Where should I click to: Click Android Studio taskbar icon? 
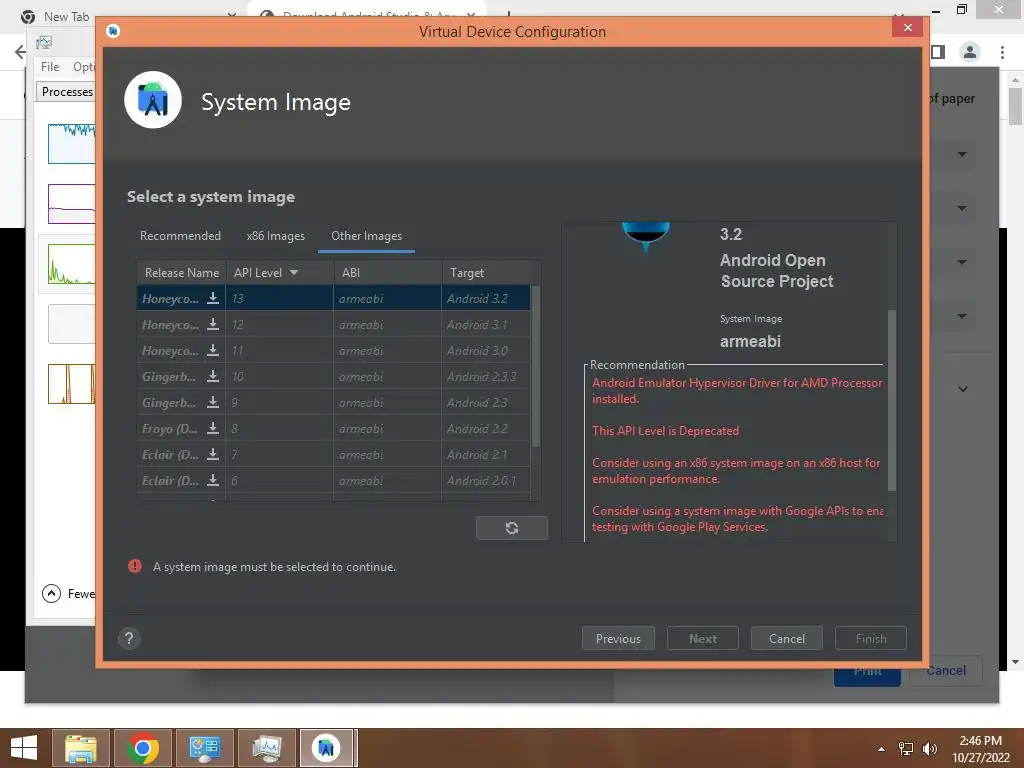click(x=327, y=748)
